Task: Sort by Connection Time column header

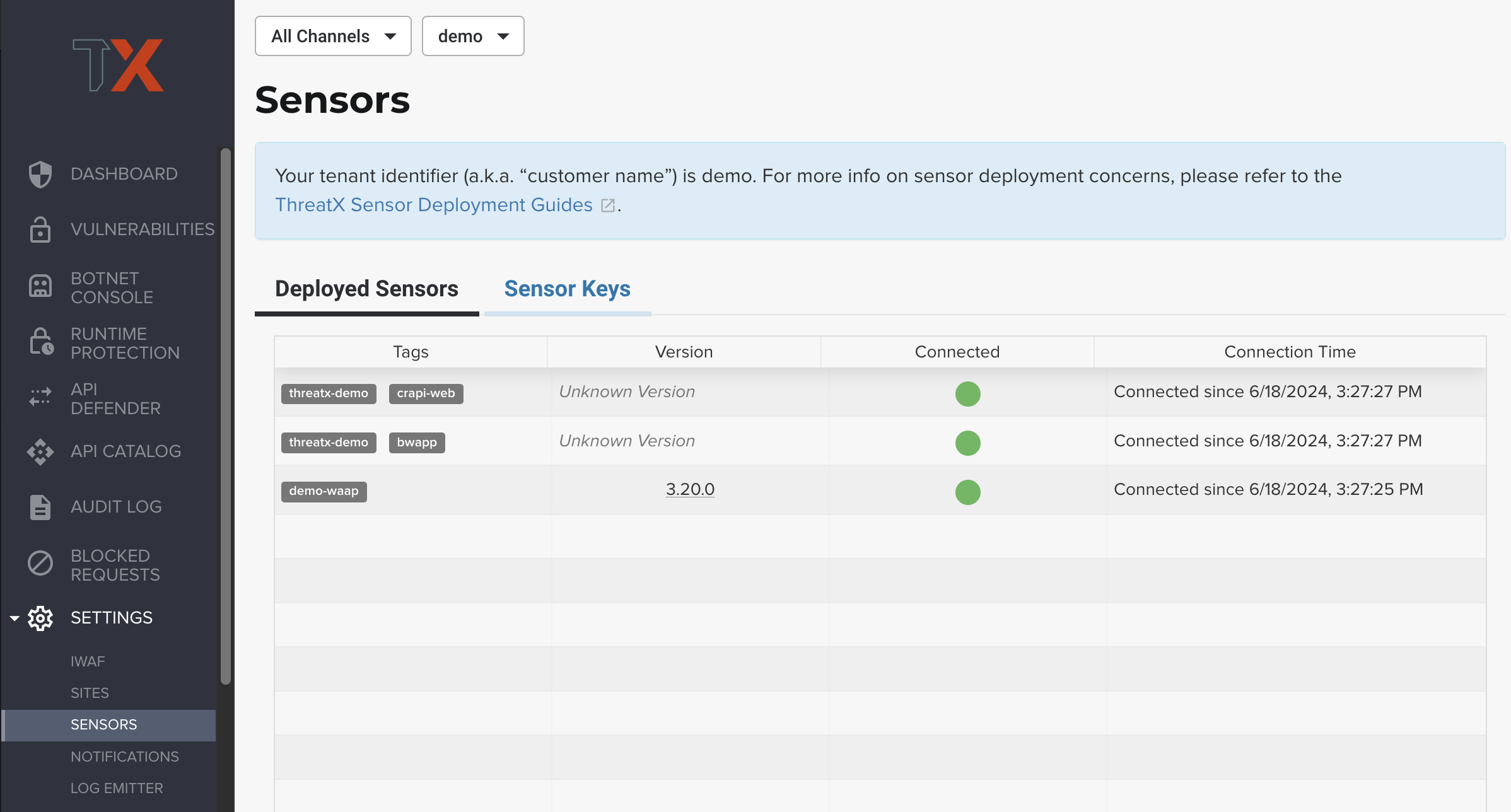Action: pyautogui.click(x=1290, y=352)
